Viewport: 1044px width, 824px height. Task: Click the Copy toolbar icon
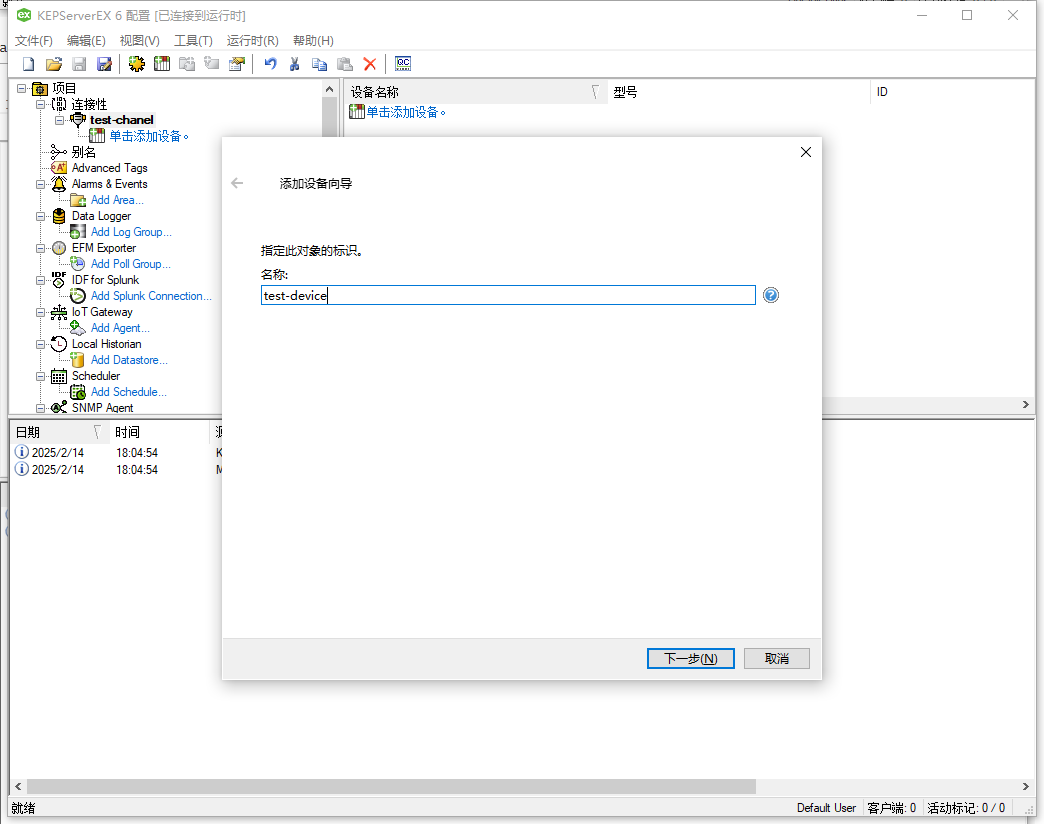(320, 64)
